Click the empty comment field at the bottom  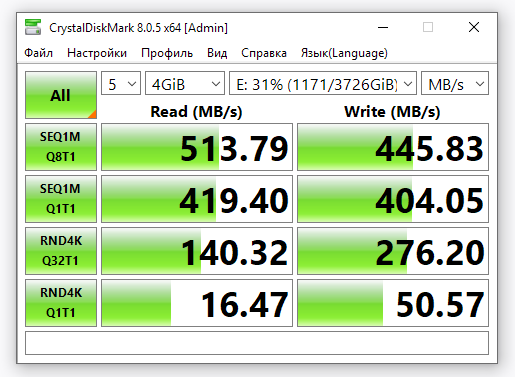coord(257,343)
